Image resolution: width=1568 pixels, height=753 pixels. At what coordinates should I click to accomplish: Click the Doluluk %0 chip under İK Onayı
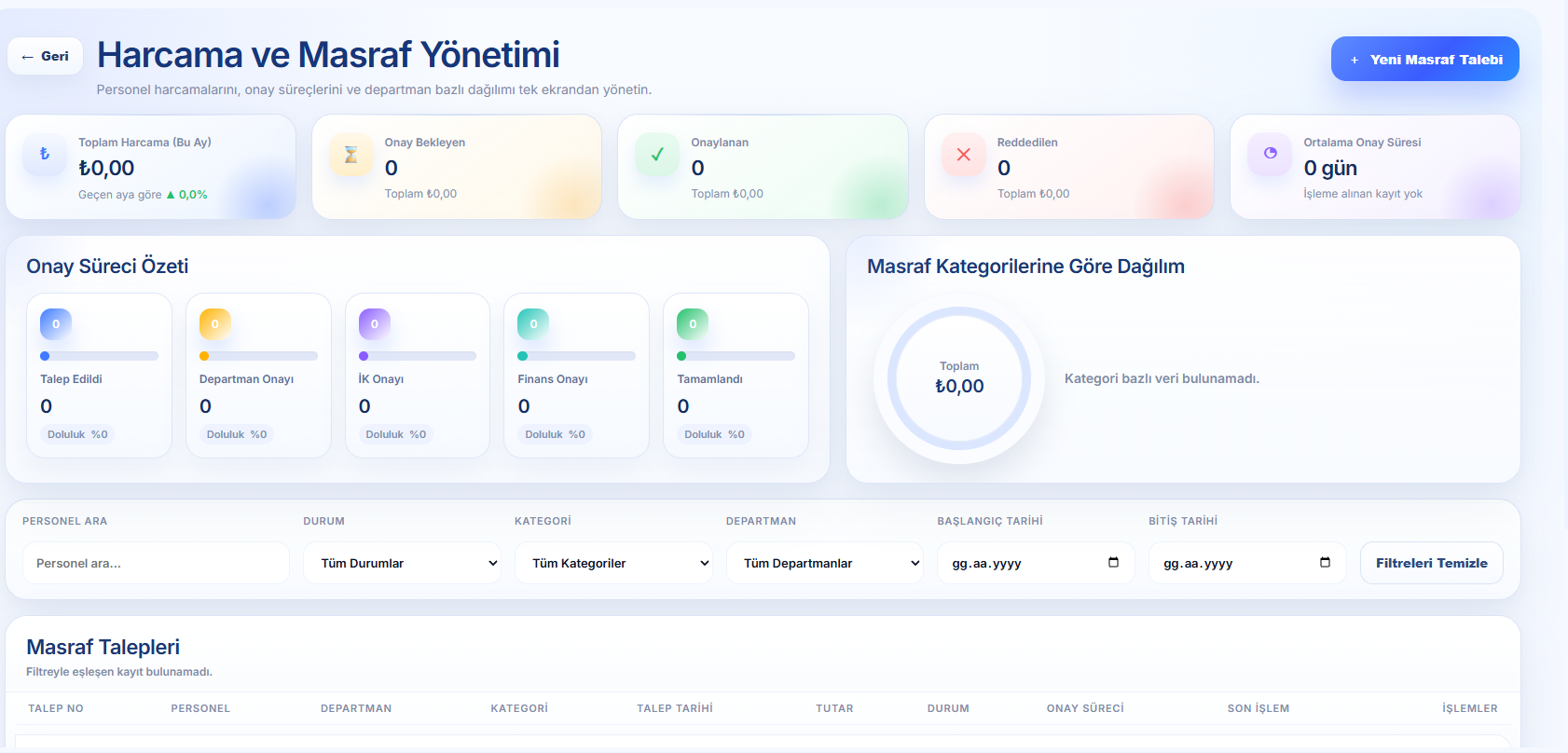(x=396, y=434)
